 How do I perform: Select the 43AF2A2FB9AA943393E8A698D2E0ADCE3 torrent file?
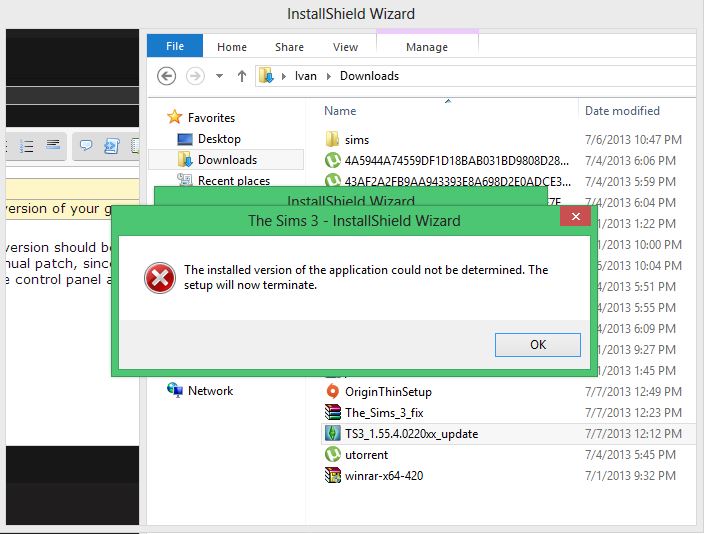tap(458, 181)
